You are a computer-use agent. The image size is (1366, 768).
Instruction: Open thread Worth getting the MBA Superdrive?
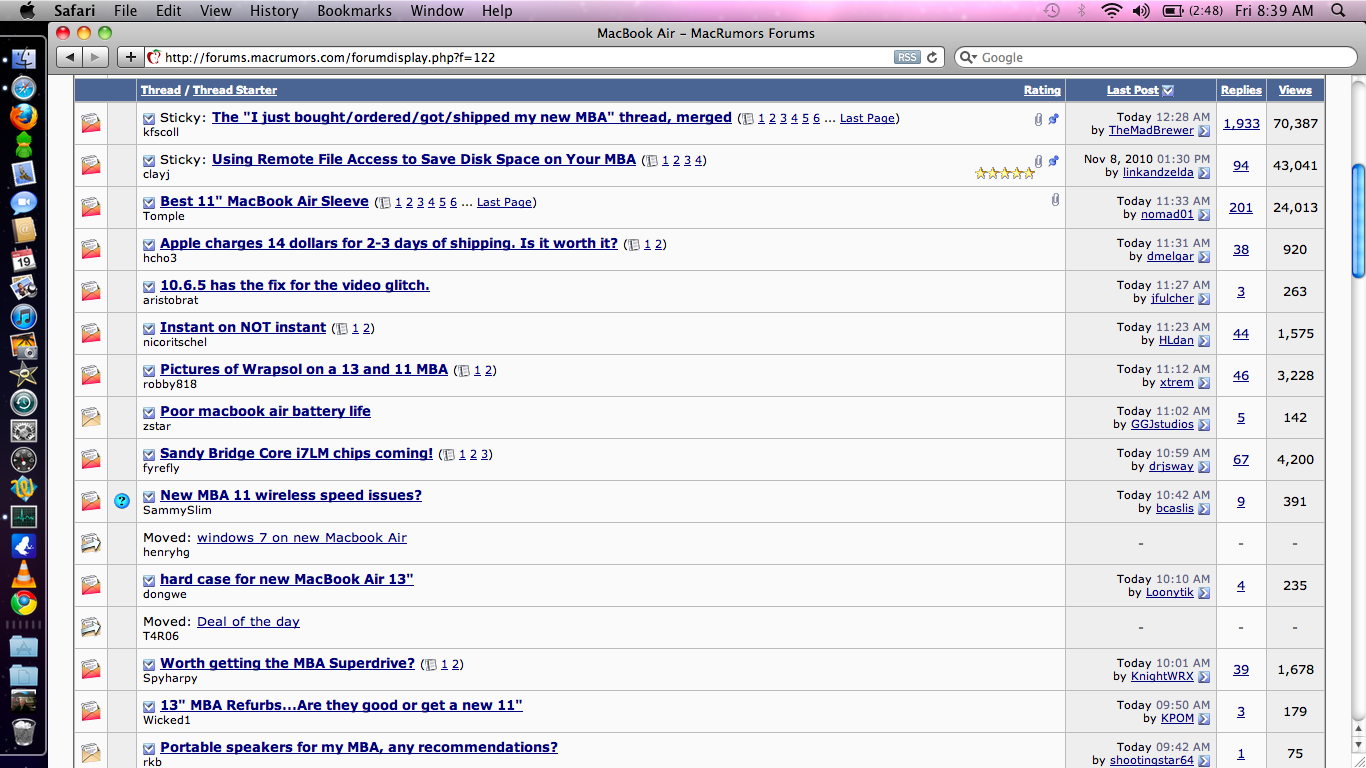pos(287,663)
